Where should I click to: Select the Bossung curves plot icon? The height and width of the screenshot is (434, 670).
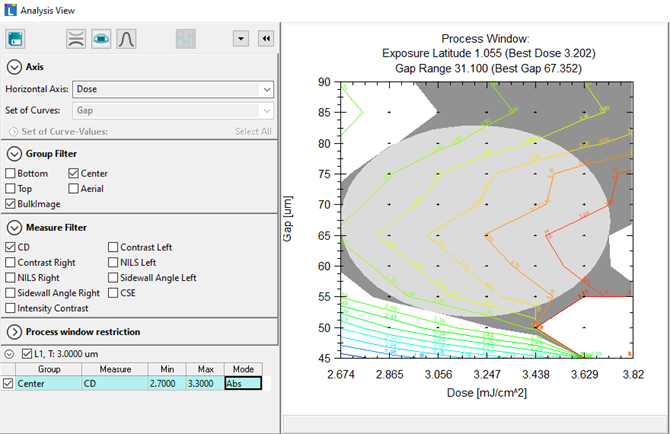75,39
